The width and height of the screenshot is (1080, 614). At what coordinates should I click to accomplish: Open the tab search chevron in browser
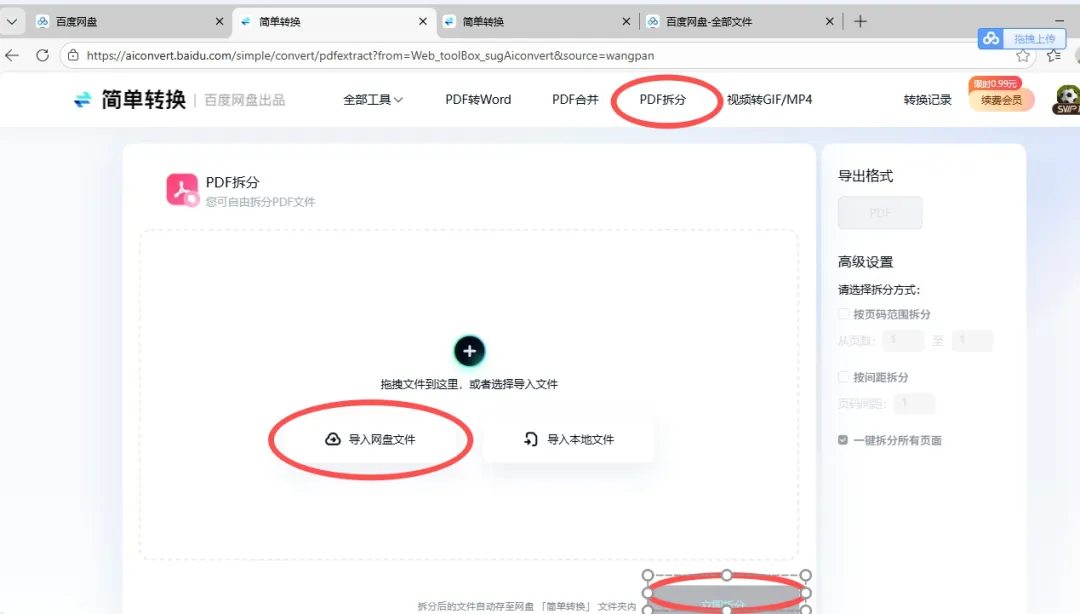12,21
